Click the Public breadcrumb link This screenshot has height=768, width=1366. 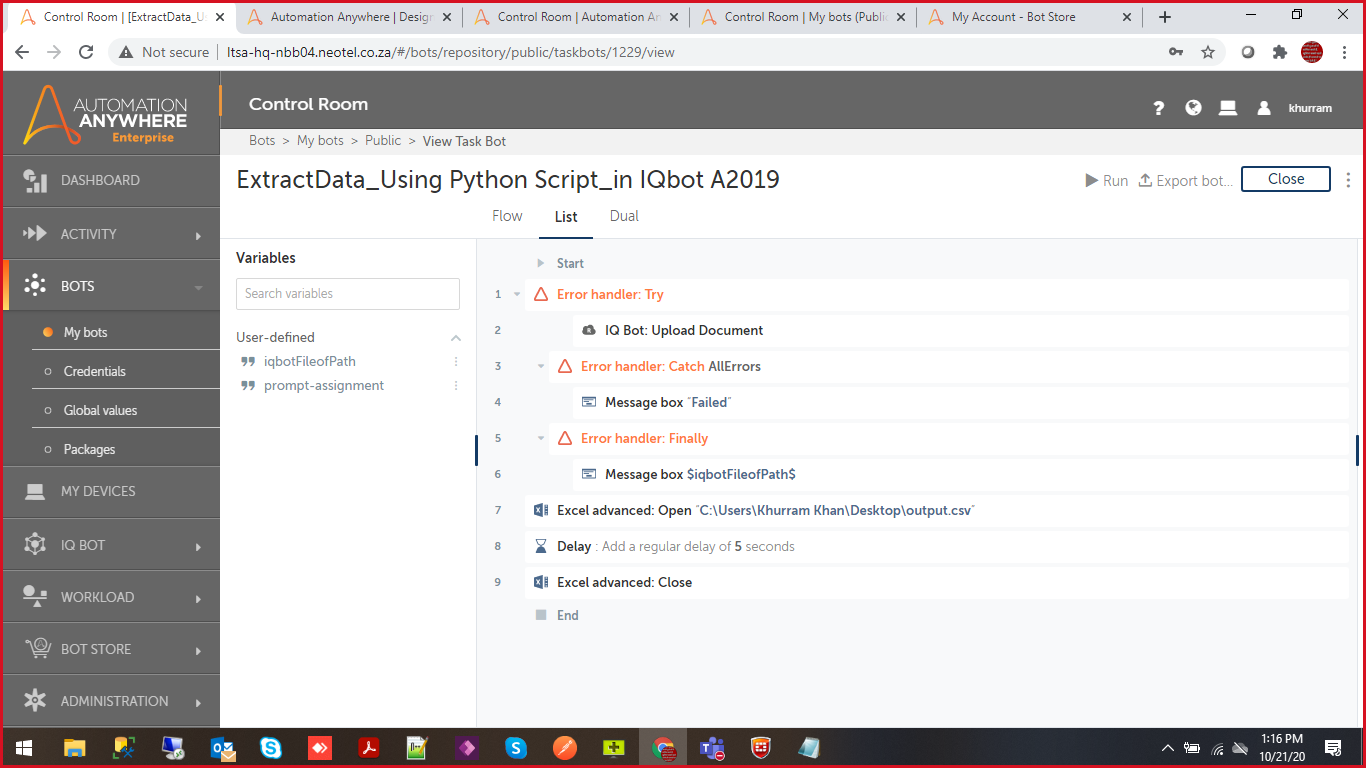click(383, 141)
